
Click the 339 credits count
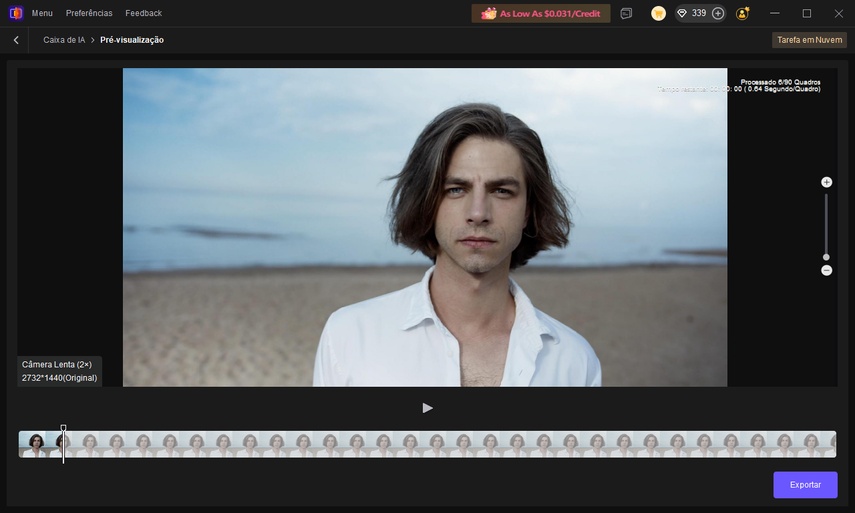click(699, 13)
